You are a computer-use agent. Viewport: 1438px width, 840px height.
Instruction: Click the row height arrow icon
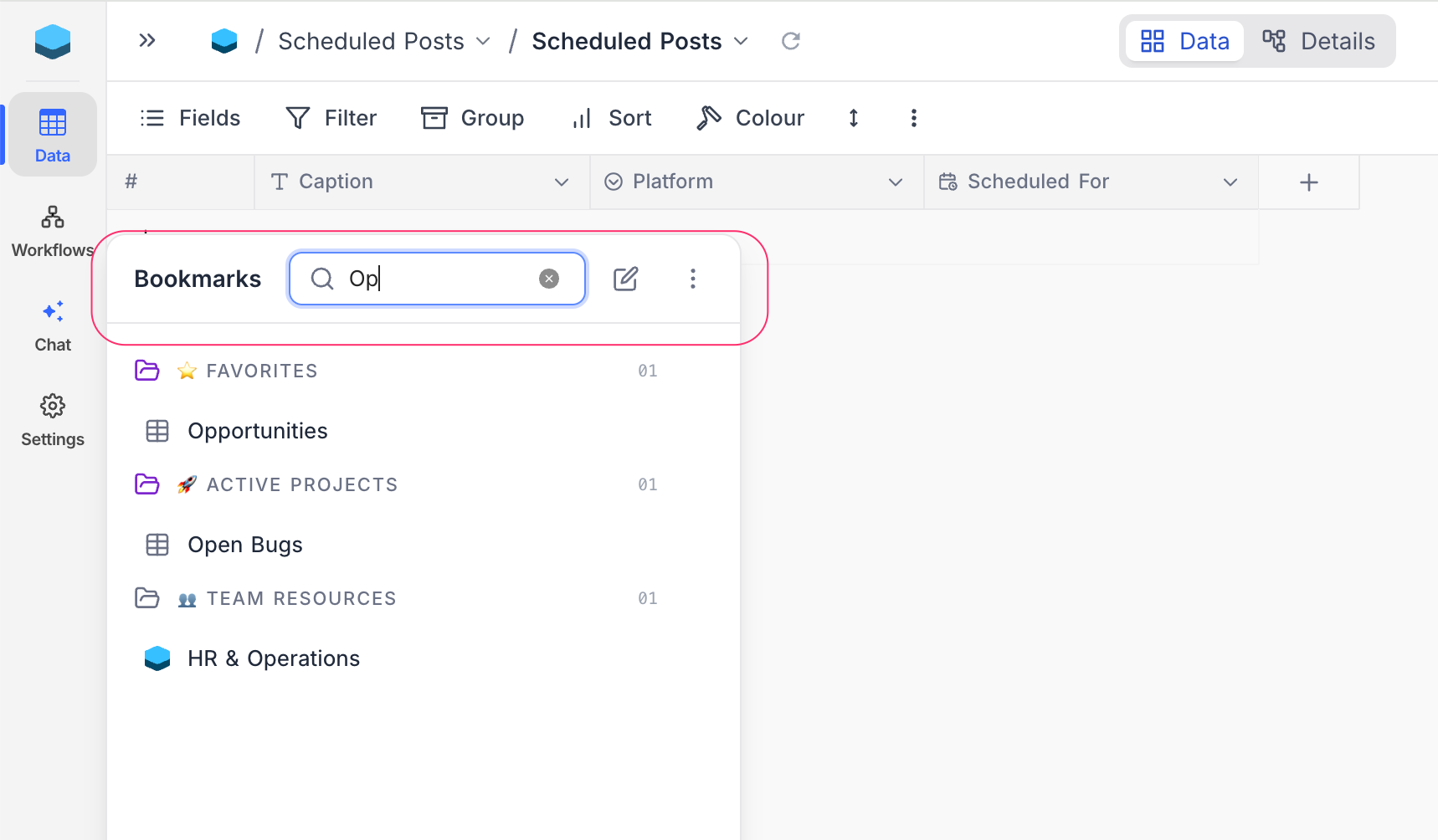click(854, 118)
